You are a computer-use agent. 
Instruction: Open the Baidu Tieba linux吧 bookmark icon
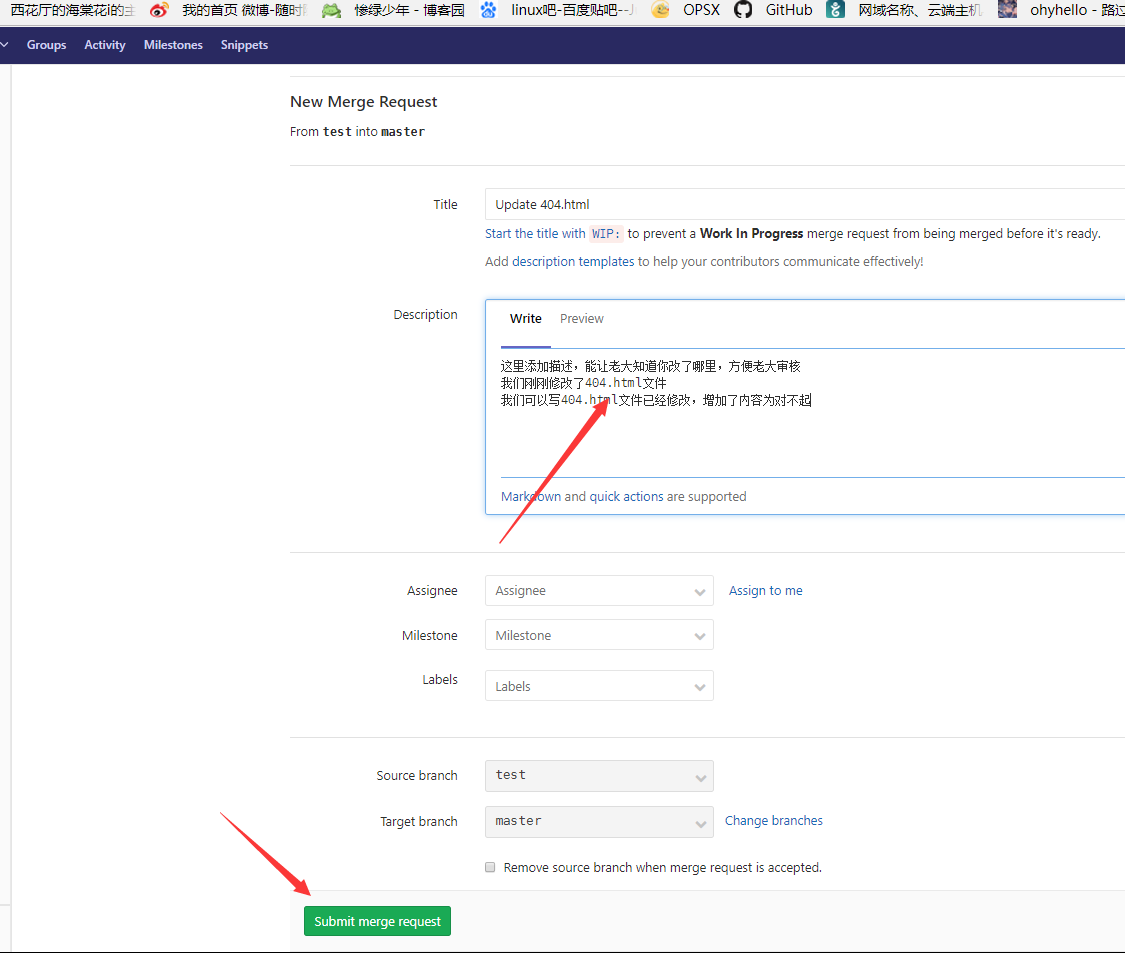(488, 10)
